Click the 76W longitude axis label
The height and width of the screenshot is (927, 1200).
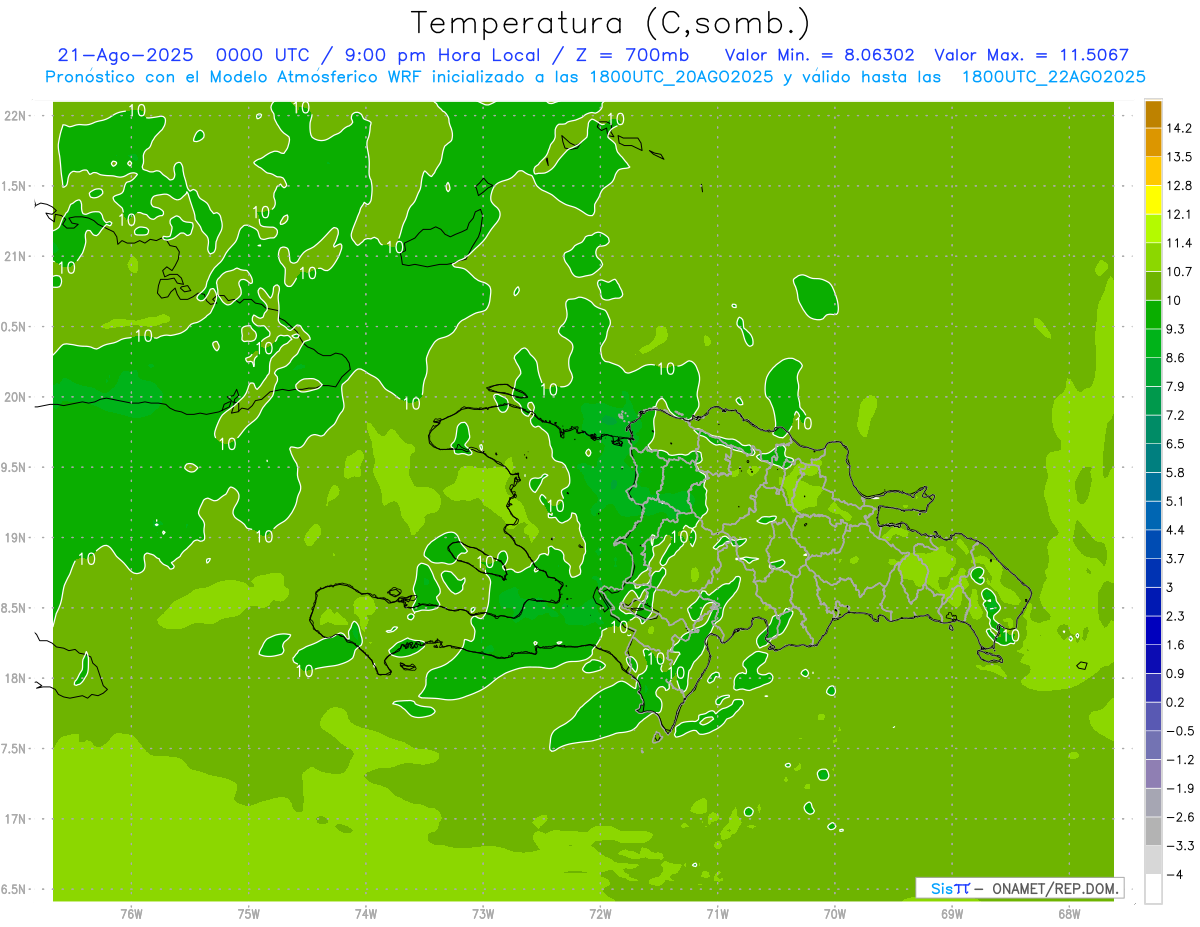coord(131,913)
